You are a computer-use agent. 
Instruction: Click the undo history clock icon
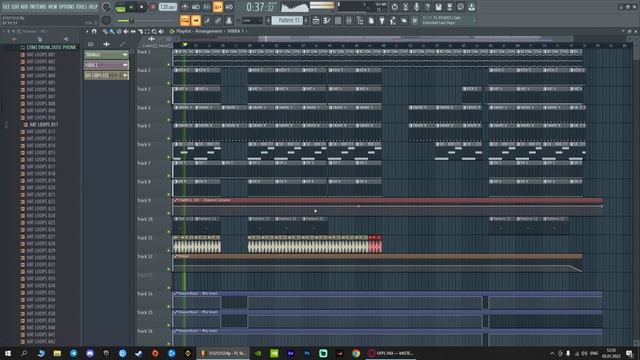pyautogui.click(x=394, y=7)
